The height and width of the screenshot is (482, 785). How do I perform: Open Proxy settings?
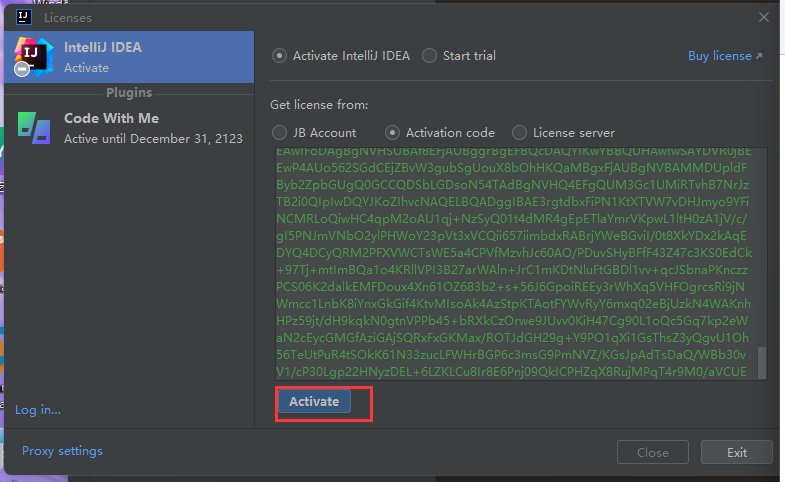pos(62,451)
